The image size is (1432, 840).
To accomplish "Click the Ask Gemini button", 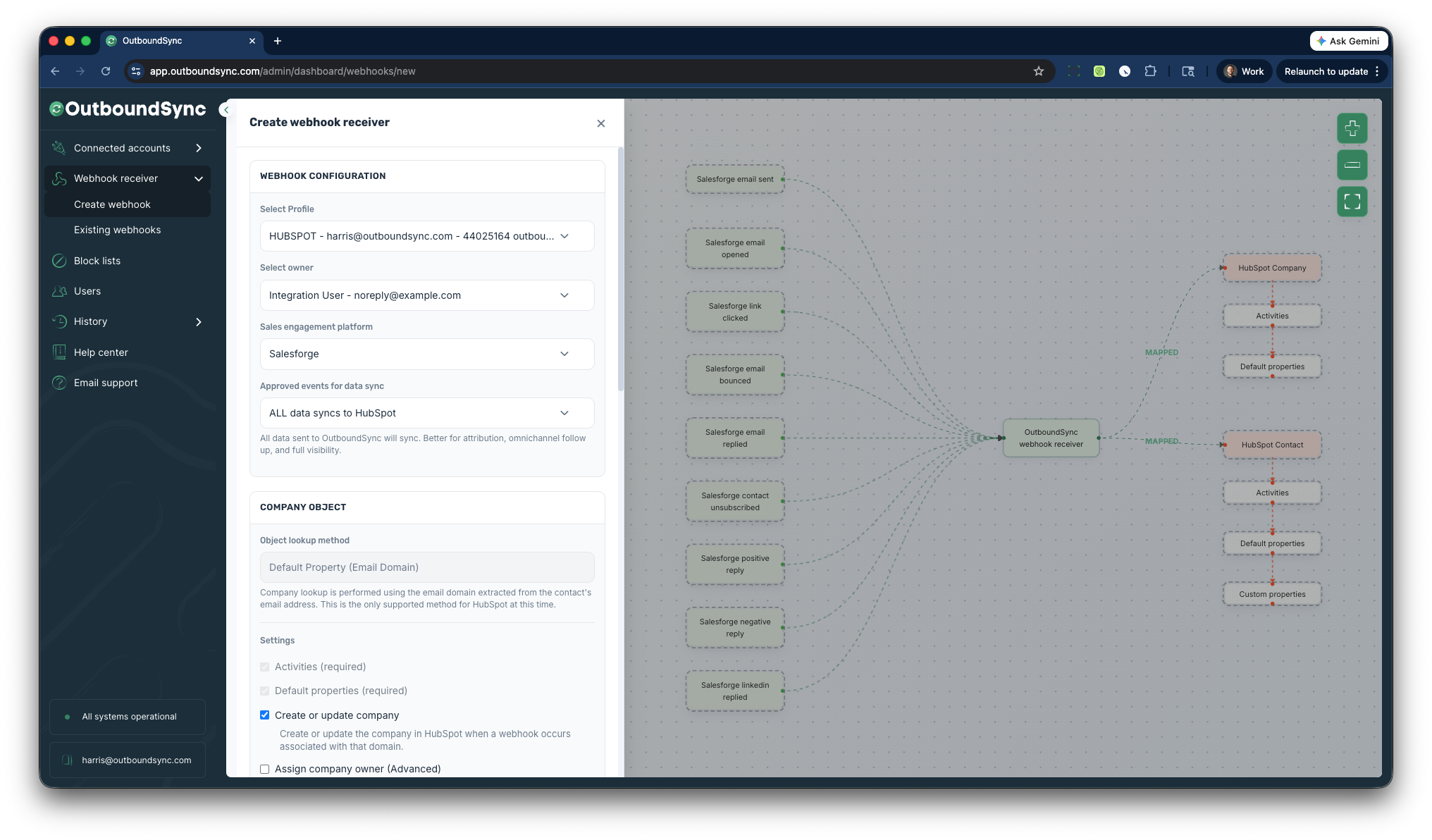I will click(1348, 41).
